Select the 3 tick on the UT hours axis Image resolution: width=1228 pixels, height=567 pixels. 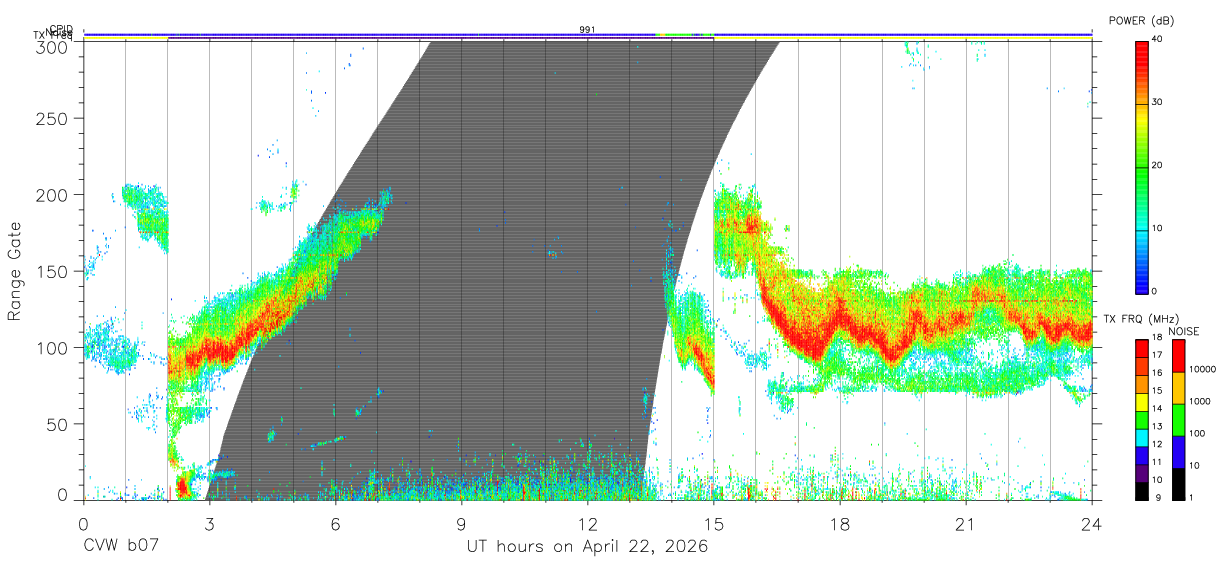pos(209,523)
